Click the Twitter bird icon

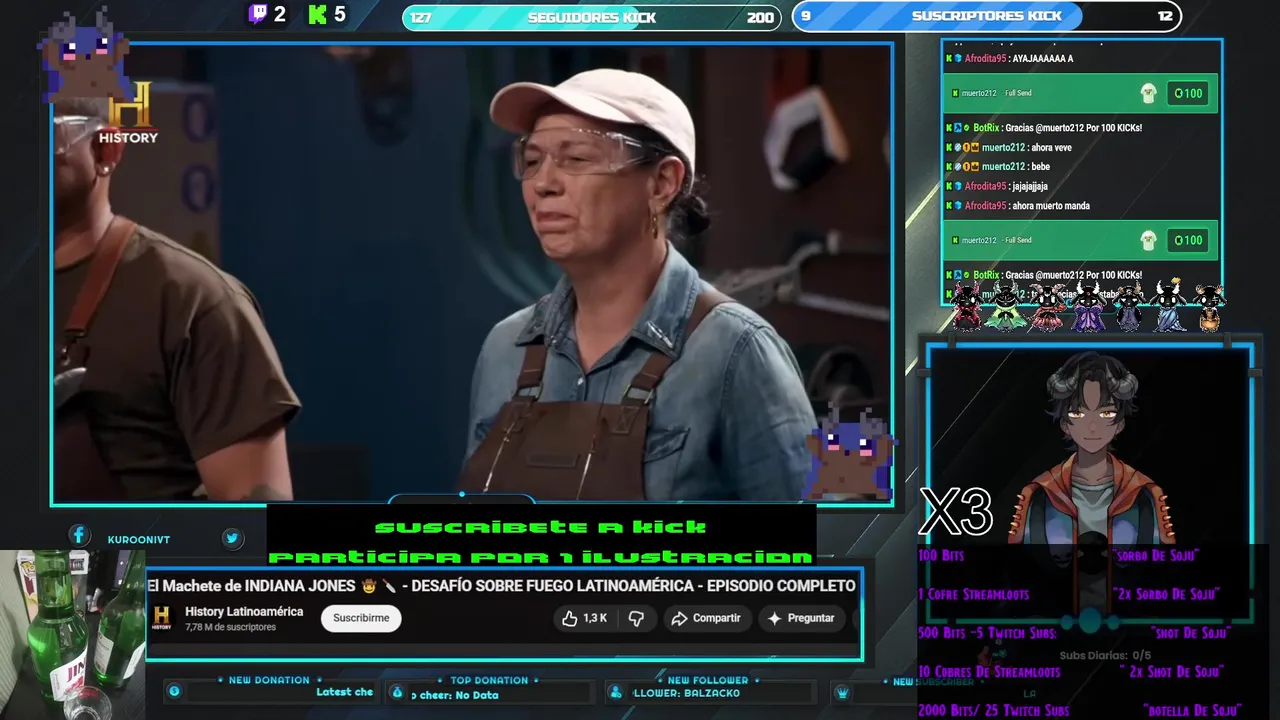point(232,538)
